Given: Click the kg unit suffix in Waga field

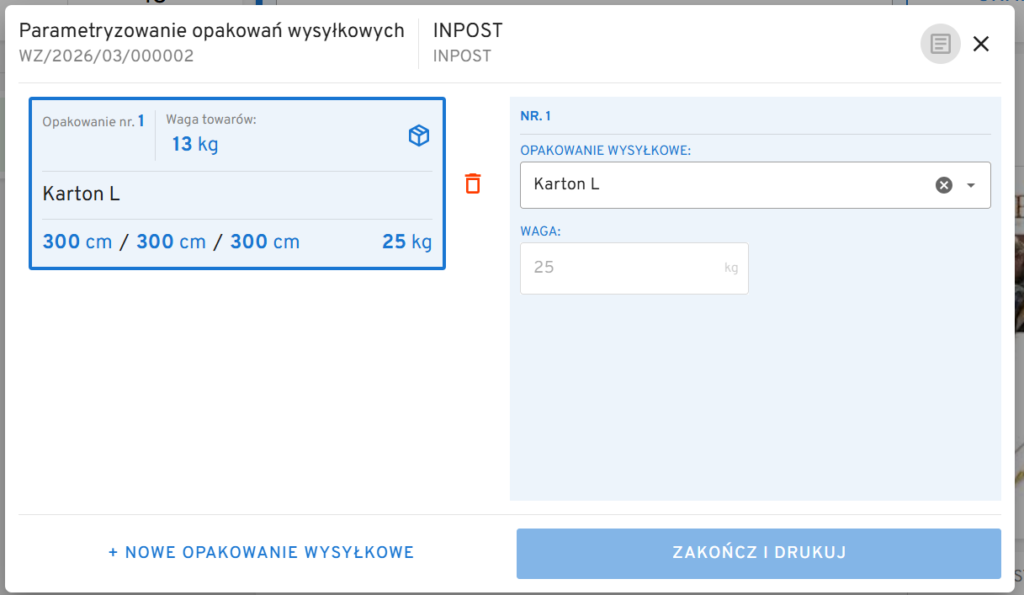Looking at the screenshot, I should click(x=732, y=268).
